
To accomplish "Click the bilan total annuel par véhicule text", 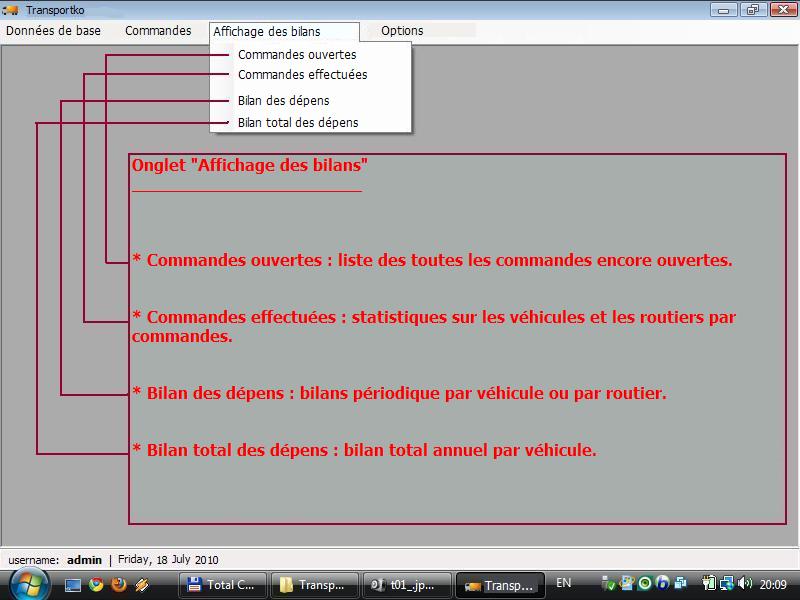I will (x=364, y=450).
